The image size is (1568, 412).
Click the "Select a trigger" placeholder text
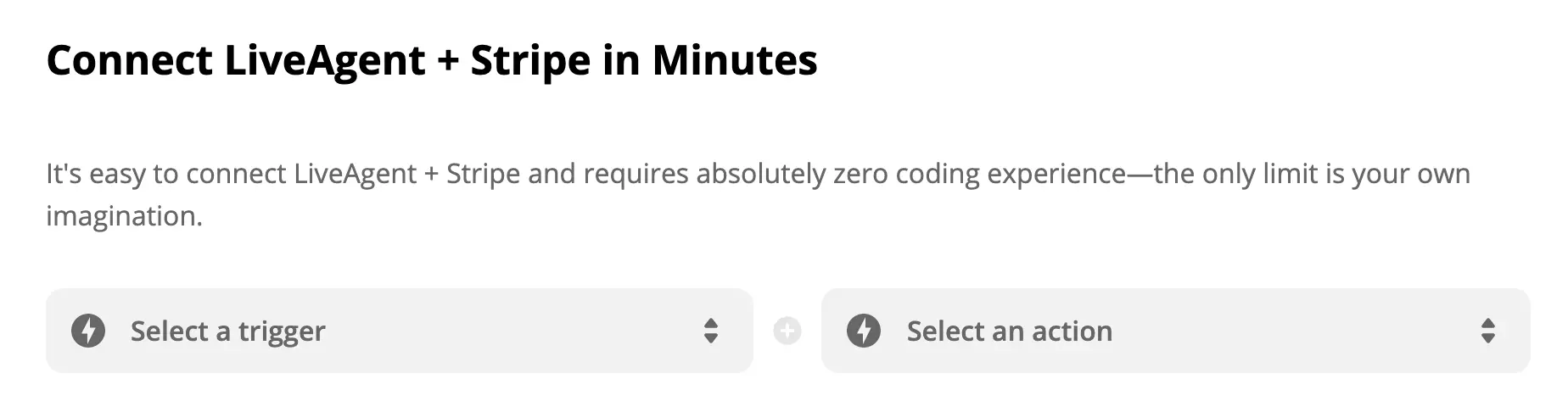[227, 331]
